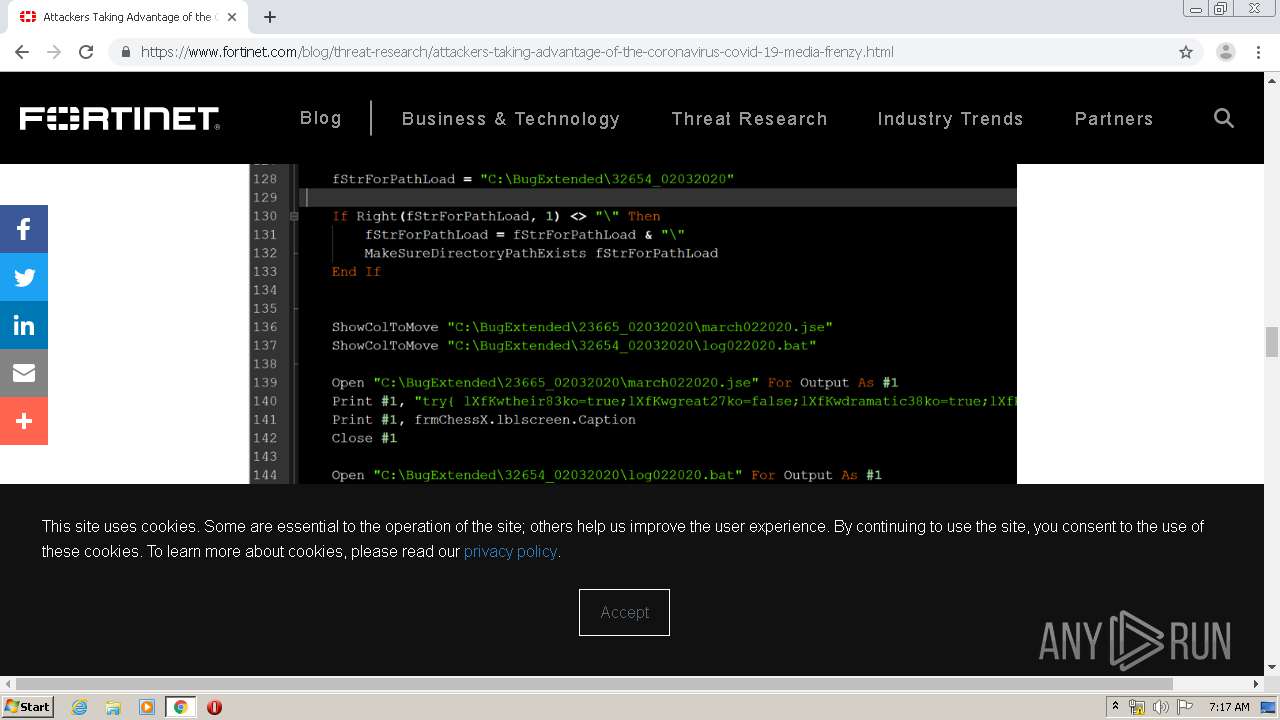Close the Attackers Taking Advantage tab

pos(233,17)
